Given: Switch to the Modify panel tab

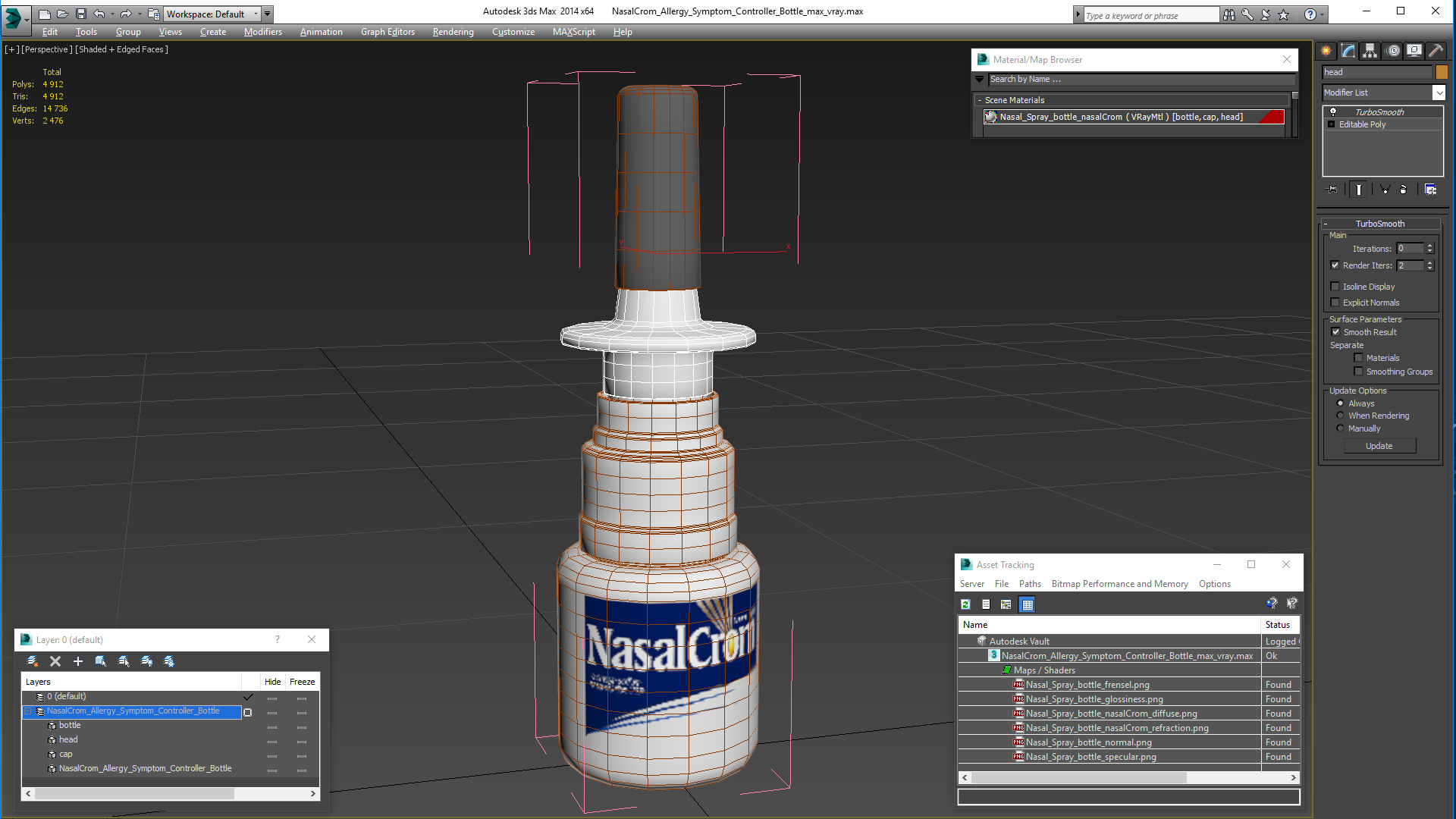Looking at the screenshot, I should [1348, 51].
